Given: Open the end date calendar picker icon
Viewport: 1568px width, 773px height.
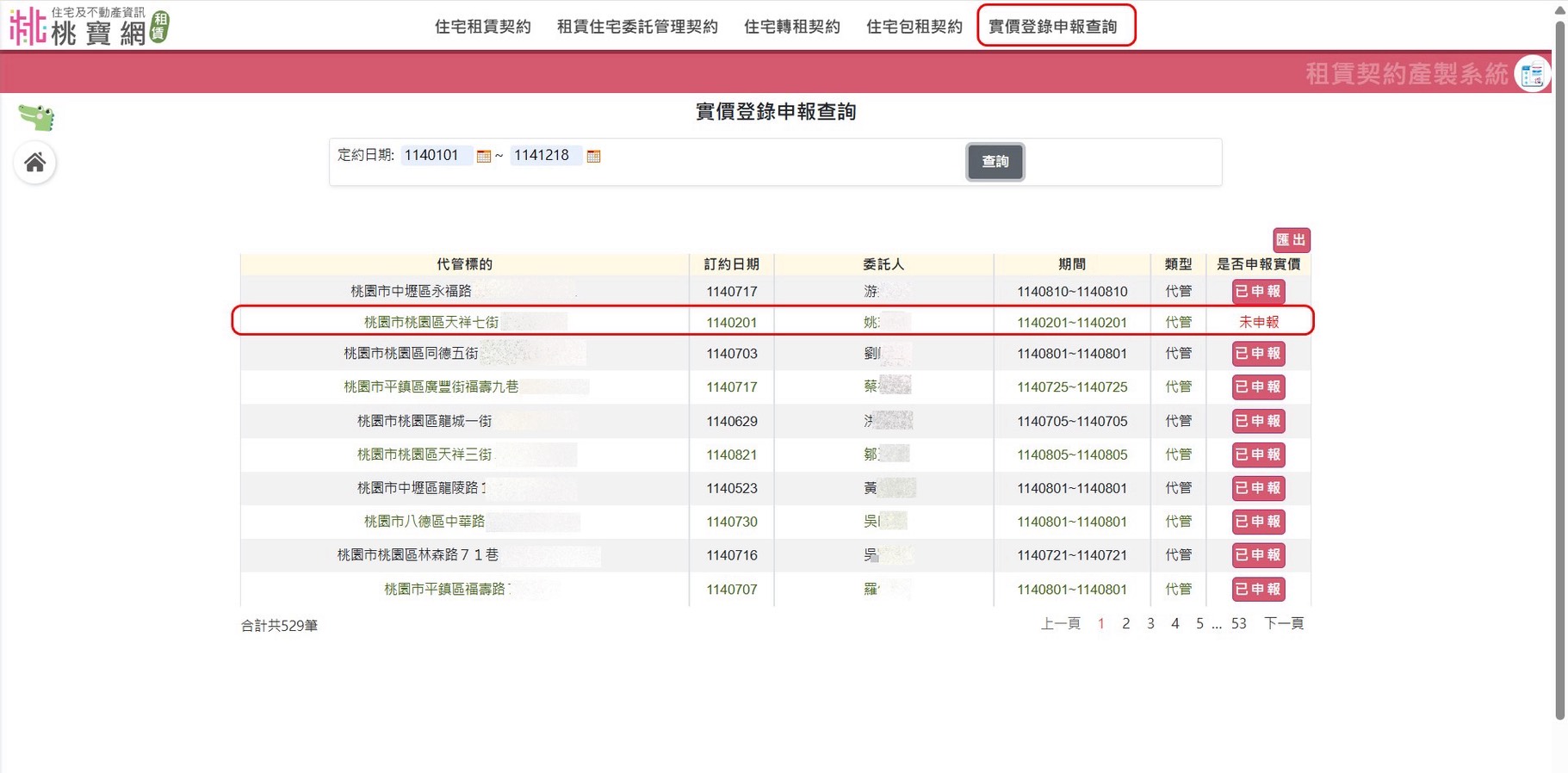Looking at the screenshot, I should pos(593,156).
